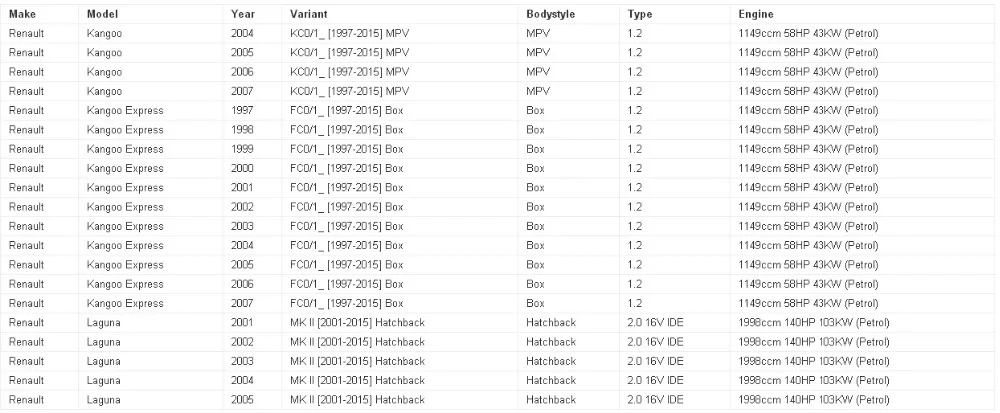Select Kangoo Express model cell in 2002 row
This screenshot has height=413, width=1000.
pyautogui.click(x=125, y=207)
